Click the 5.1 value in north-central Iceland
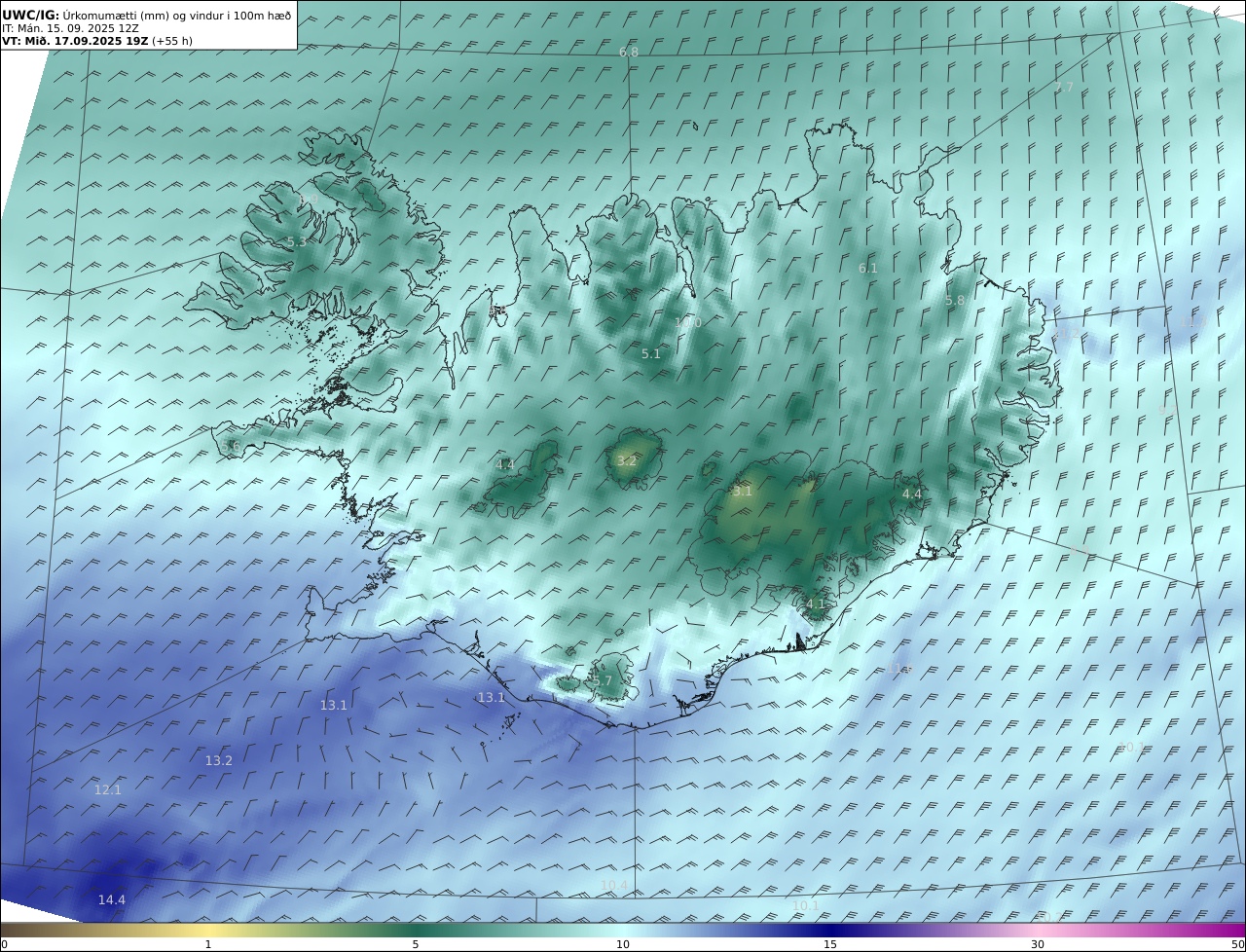The height and width of the screenshot is (952, 1246). click(x=650, y=354)
